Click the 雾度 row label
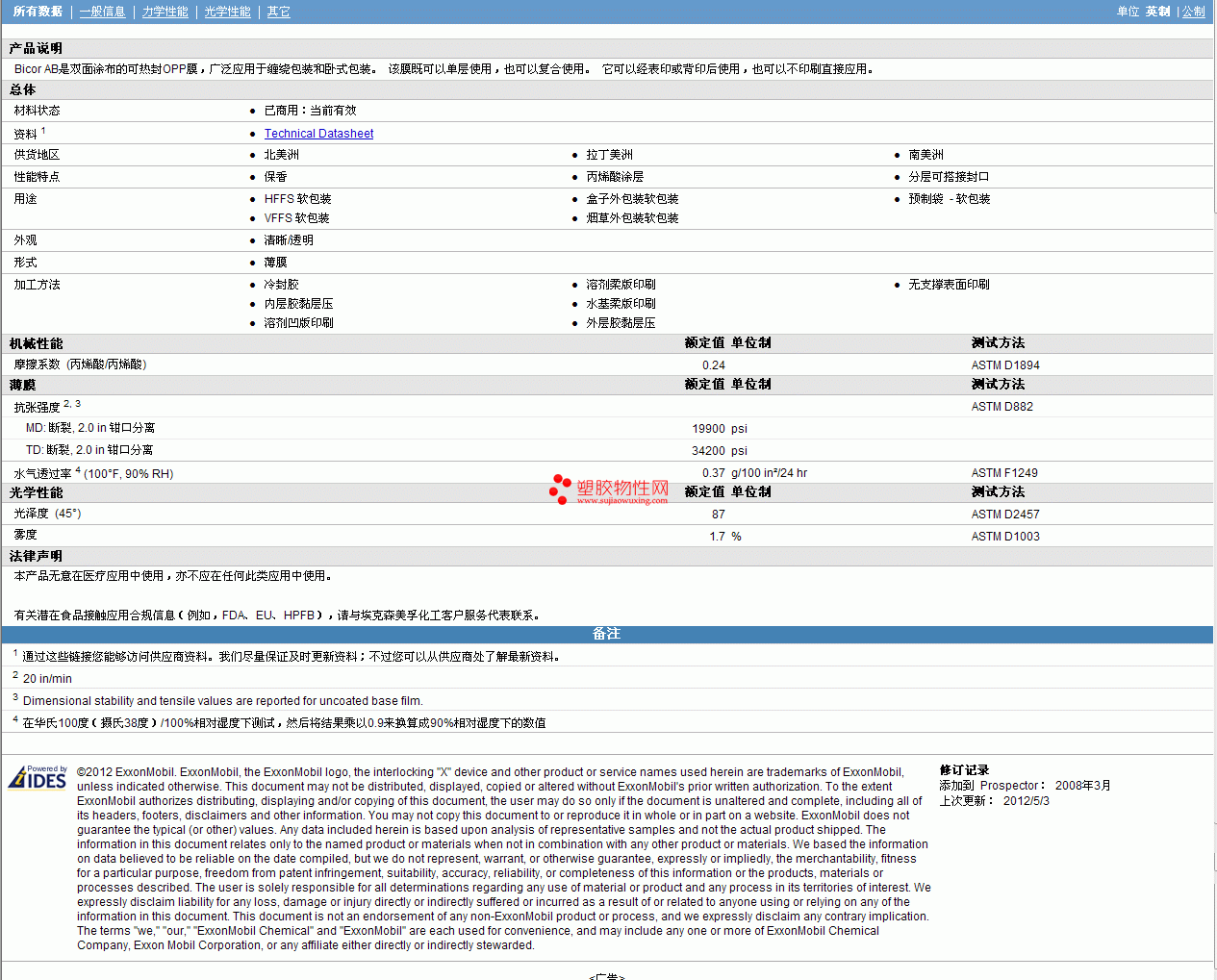 pos(26,535)
